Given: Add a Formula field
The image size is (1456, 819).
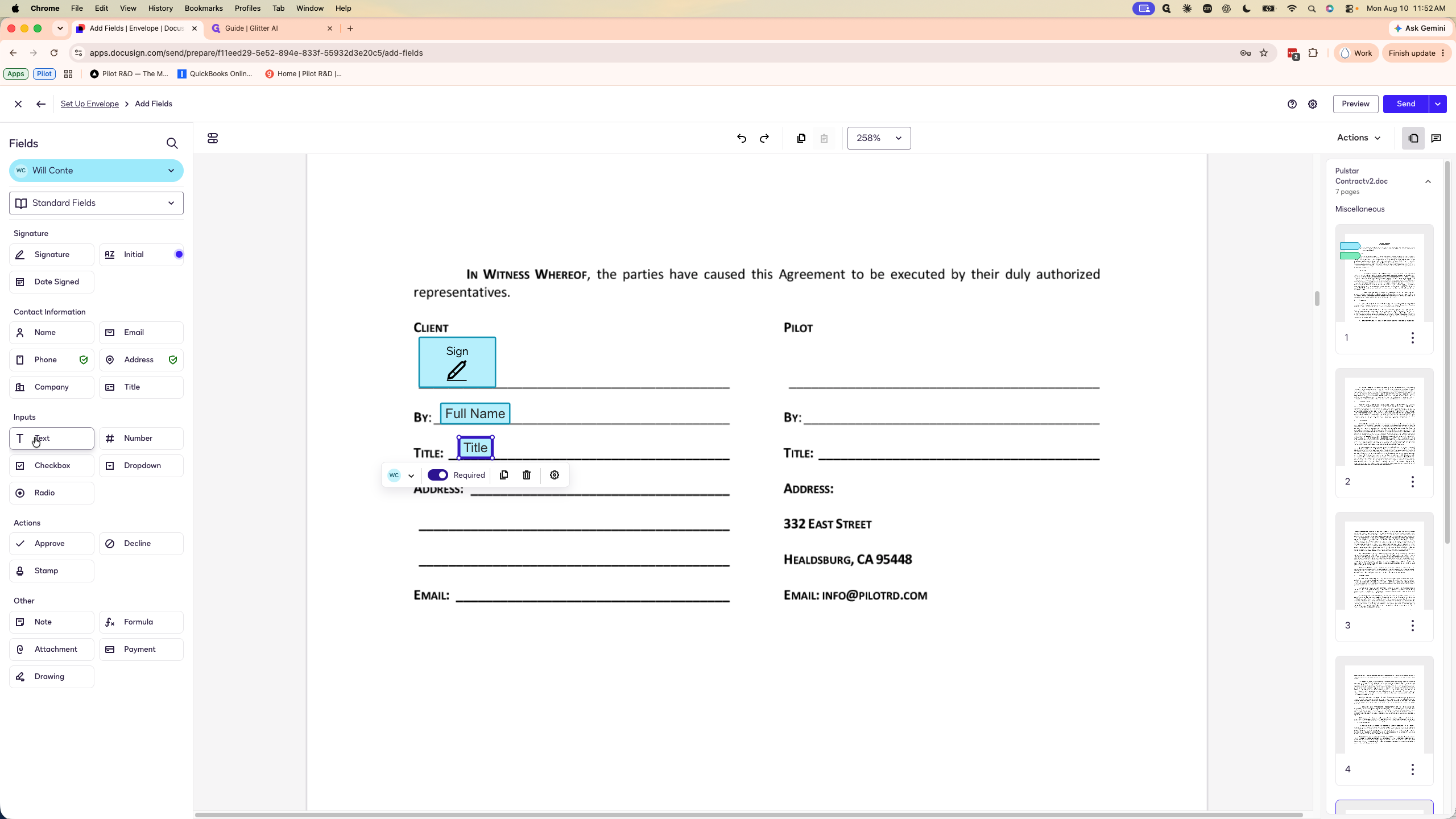Looking at the screenshot, I should 141,622.
